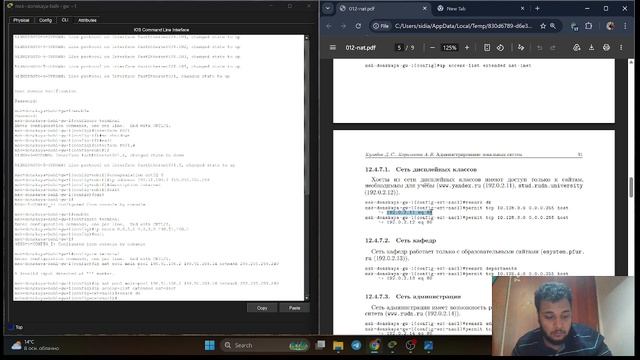The image size is (640, 360).
Task: Click inside the IOS command line terminal
Action: point(159,168)
